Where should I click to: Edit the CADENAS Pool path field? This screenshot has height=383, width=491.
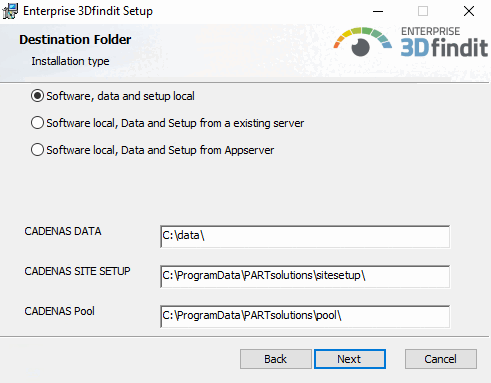(x=305, y=316)
